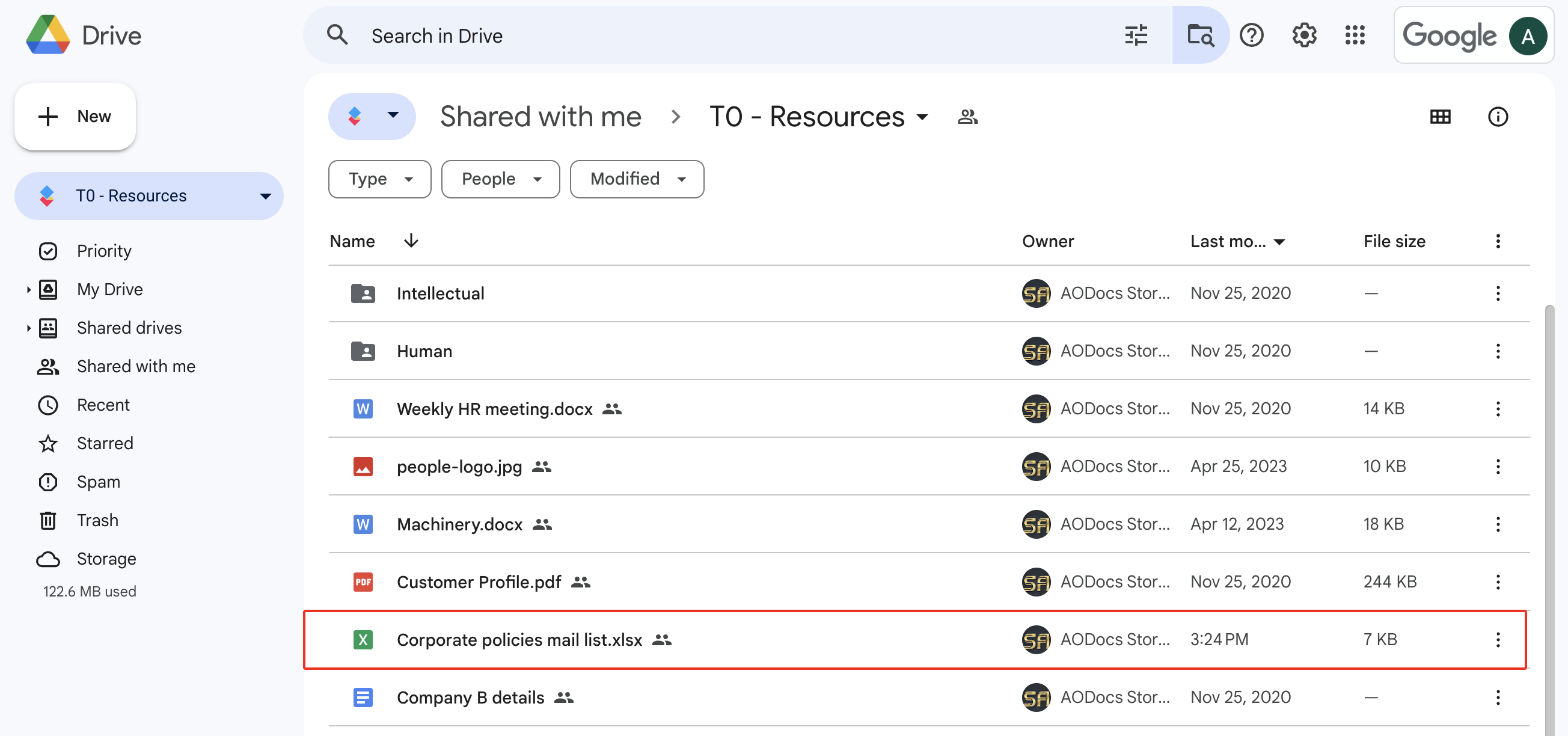Image resolution: width=1568 pixels, height=736 pixels.
Task: Click the Docs icon of Company B details
Action: 363,697
